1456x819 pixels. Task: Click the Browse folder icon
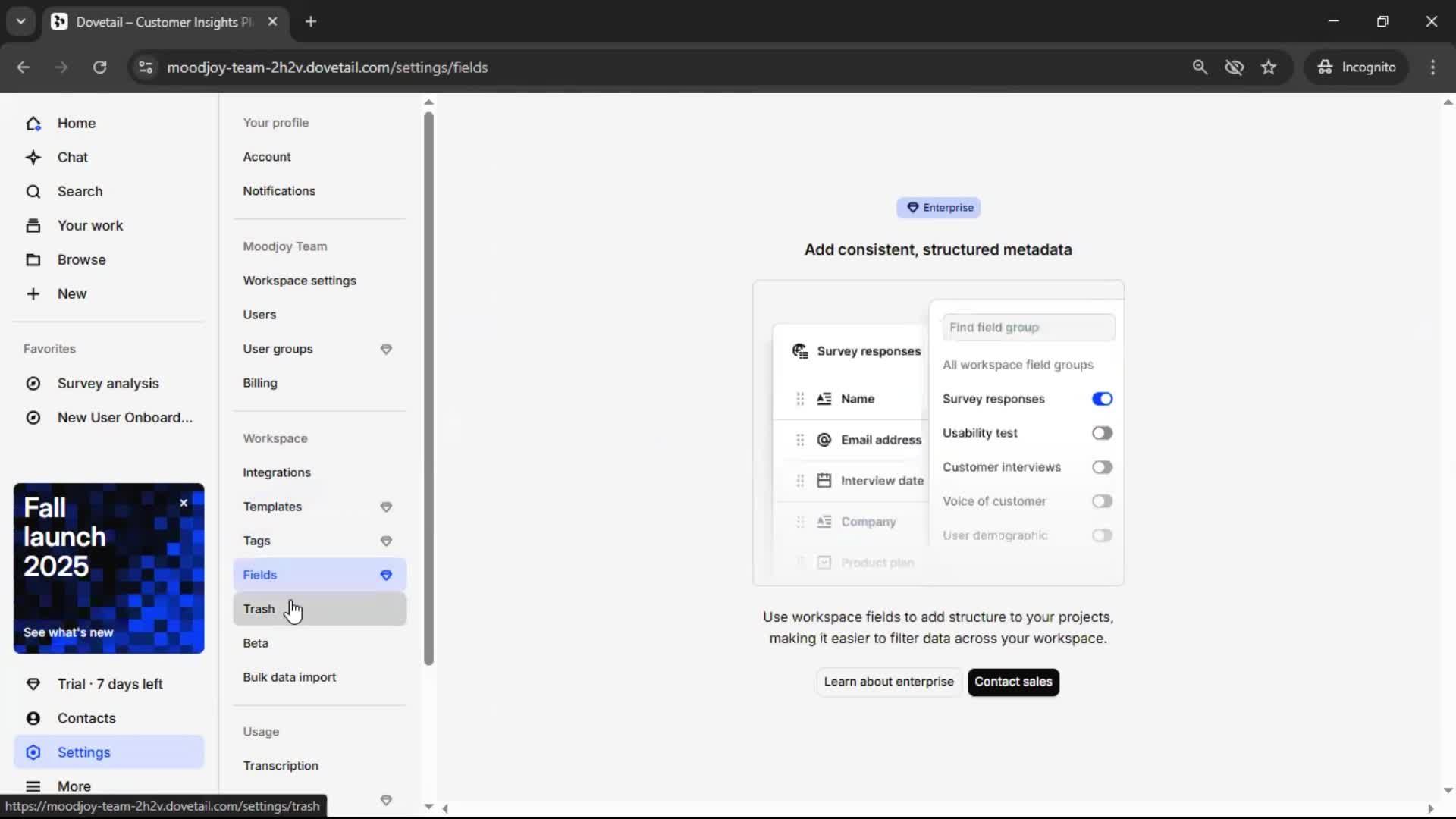33,260
